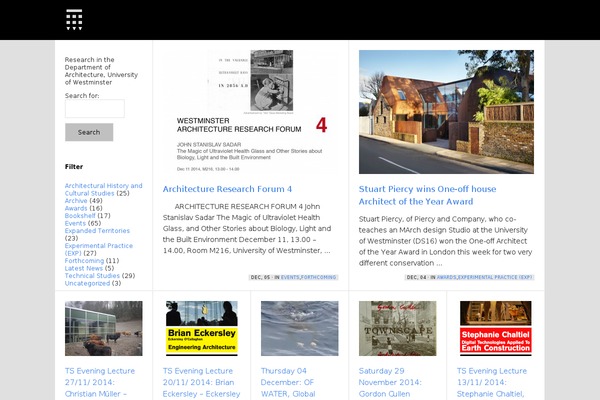Follow the AWARDS tag under the Piercy post
The image size is (600, 400).
pos(446,277)
